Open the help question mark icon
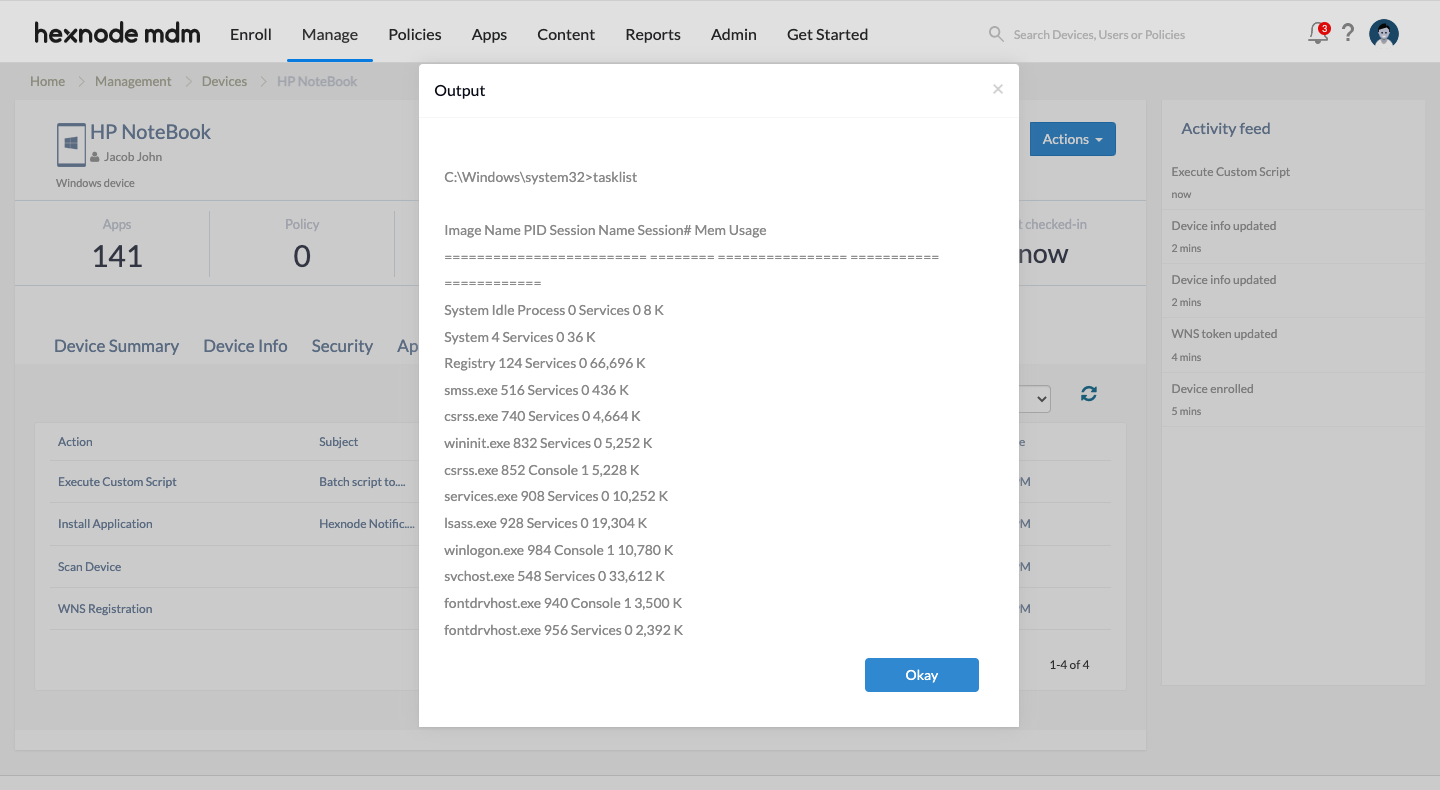Screen dimensions: 1440x790 [x=1348, y=33]
